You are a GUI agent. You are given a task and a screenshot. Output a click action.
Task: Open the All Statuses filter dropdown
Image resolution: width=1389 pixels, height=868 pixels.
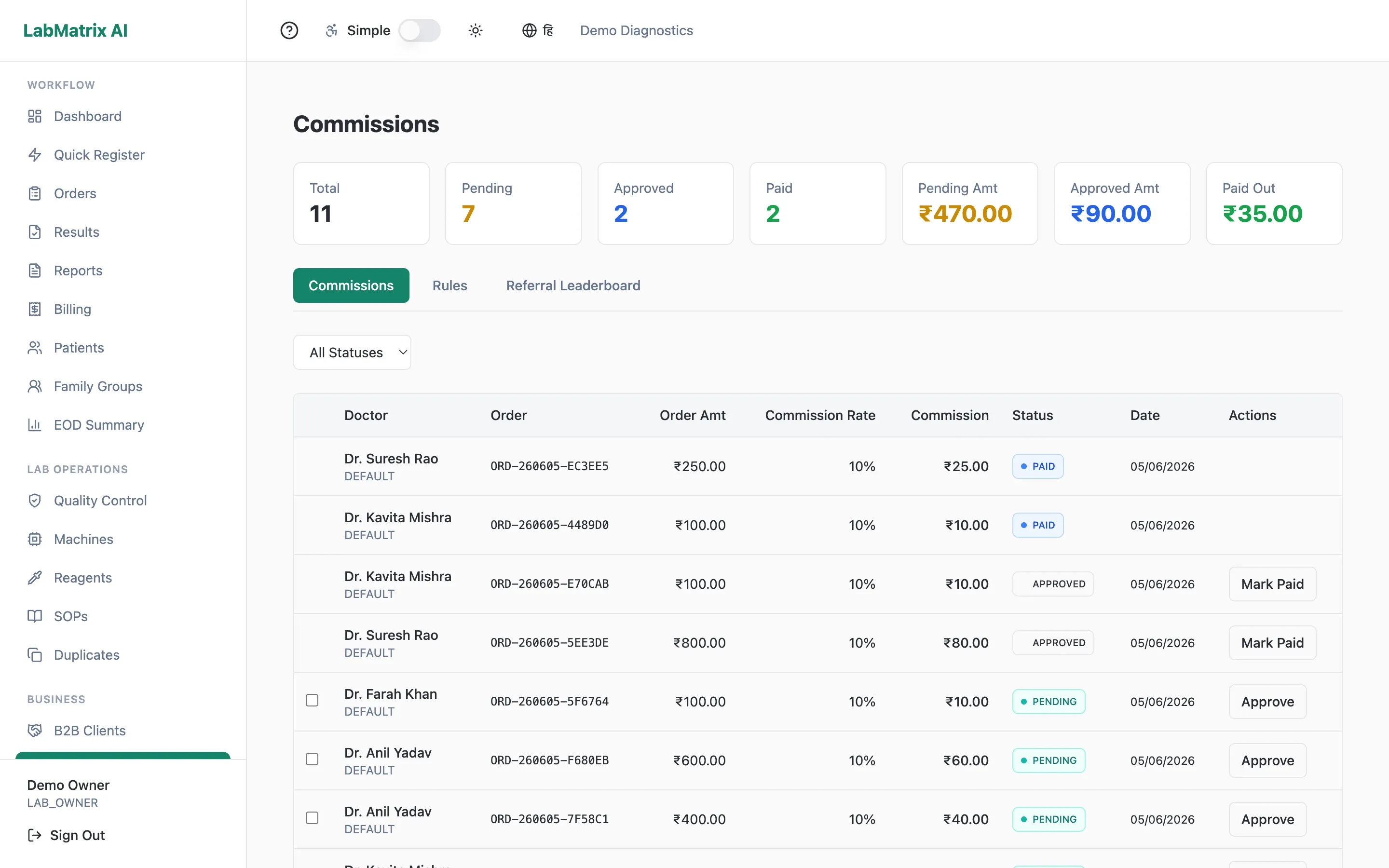coord(352,353)
